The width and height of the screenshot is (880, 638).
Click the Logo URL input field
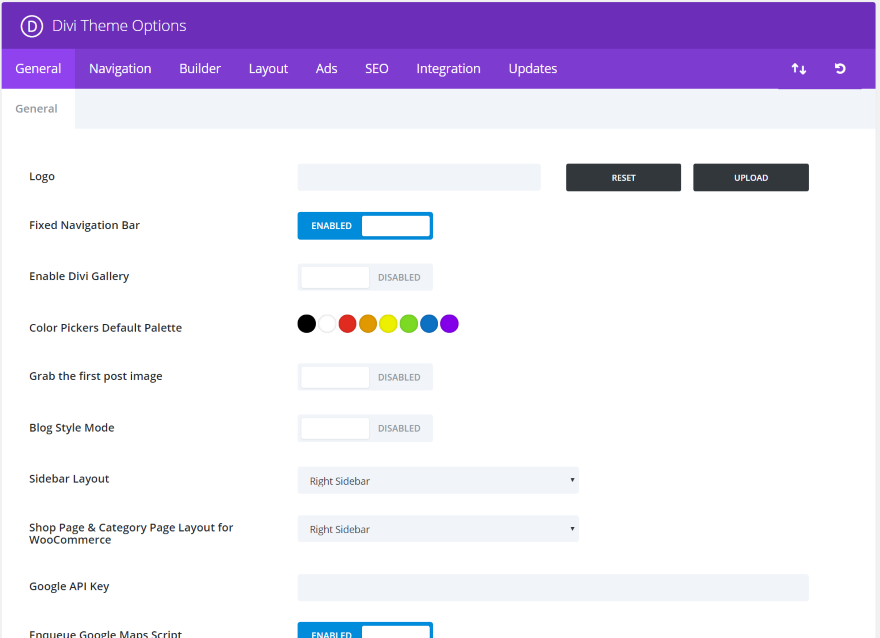[419, 178]
